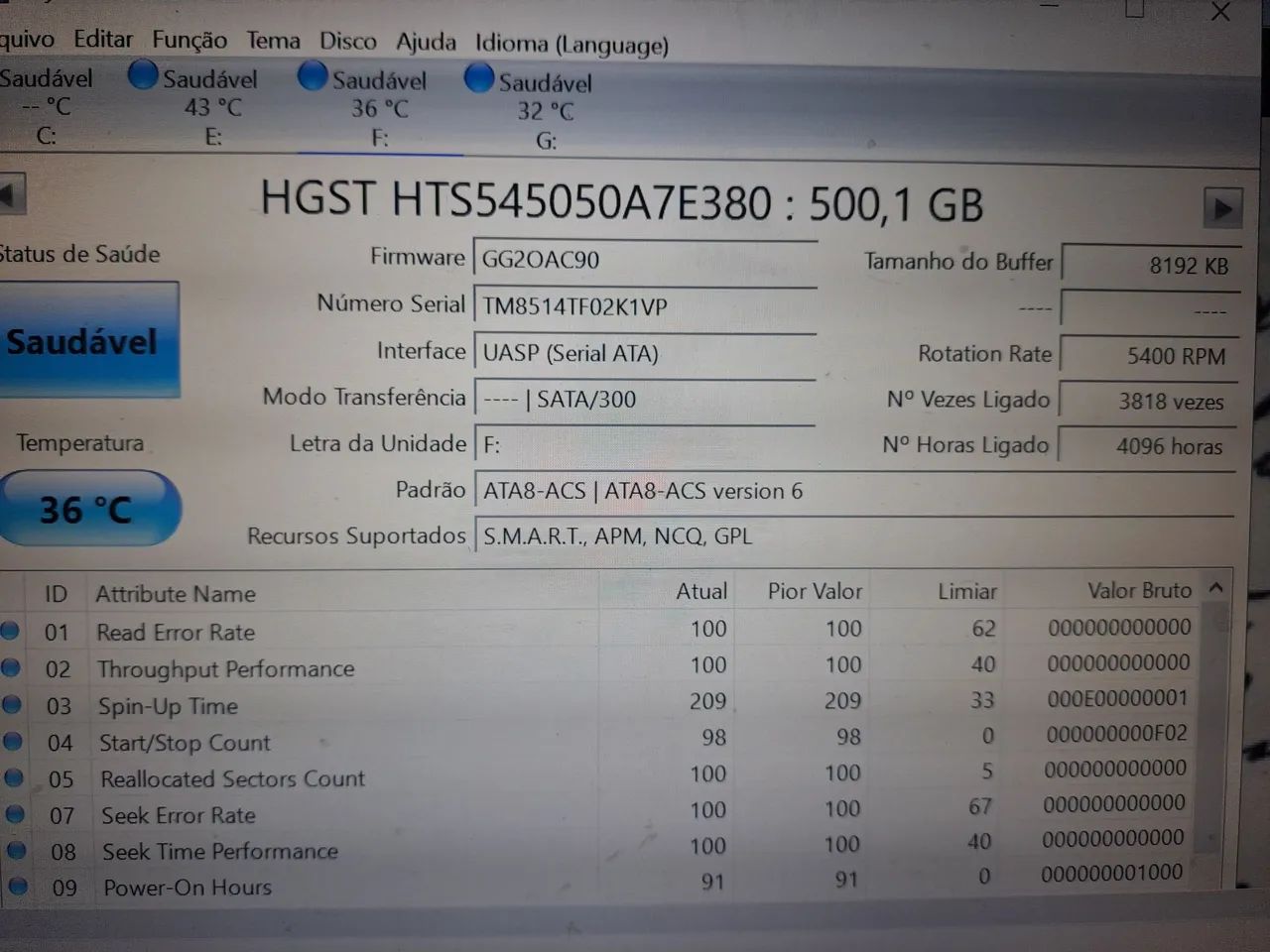The height and width of the screenshot is (952, 1270).
Task: Select drive G: status icon
Action: click(x=479, y=77)
